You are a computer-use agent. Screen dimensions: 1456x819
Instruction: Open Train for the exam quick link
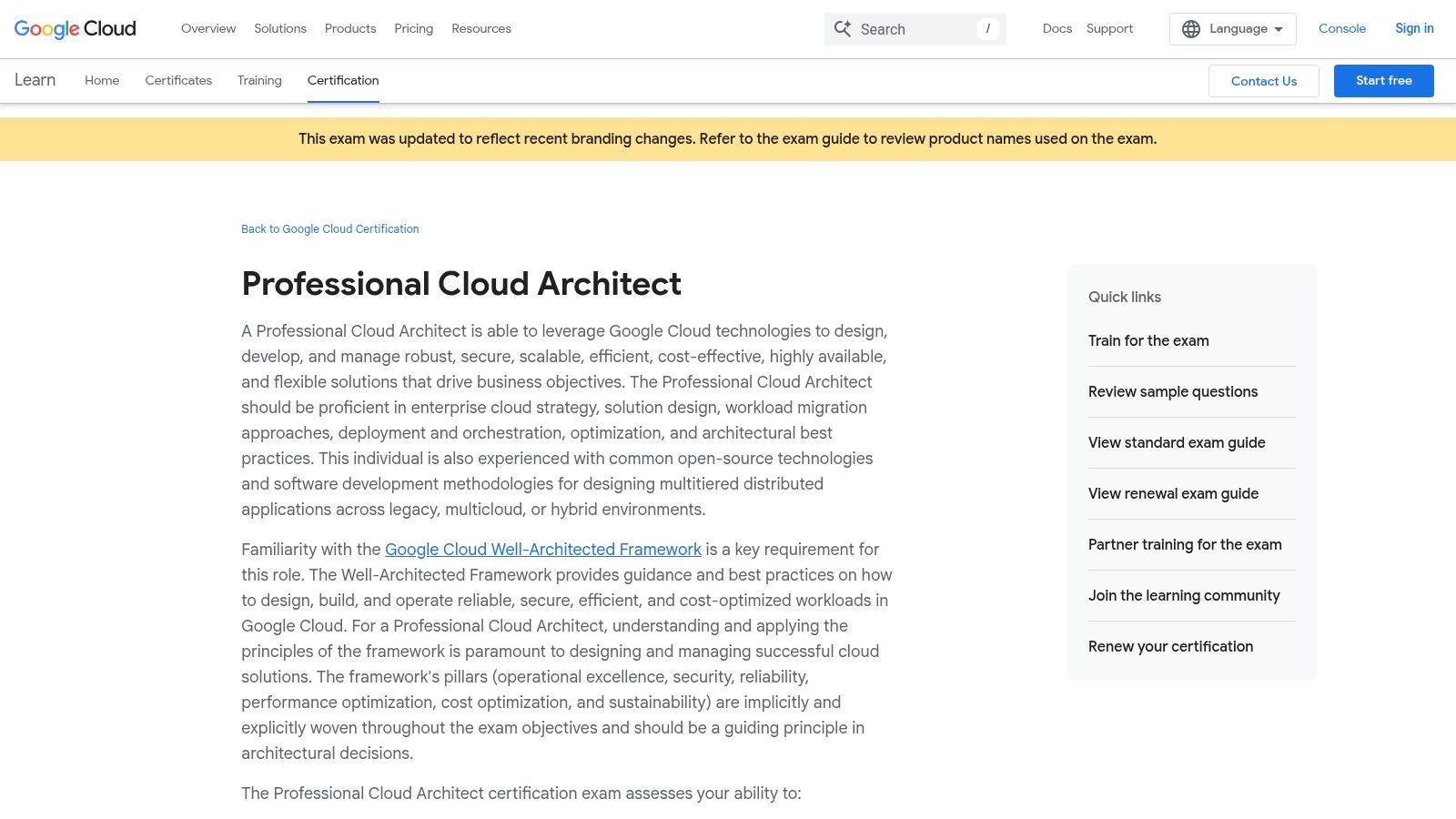click(x=1148, y=341)
